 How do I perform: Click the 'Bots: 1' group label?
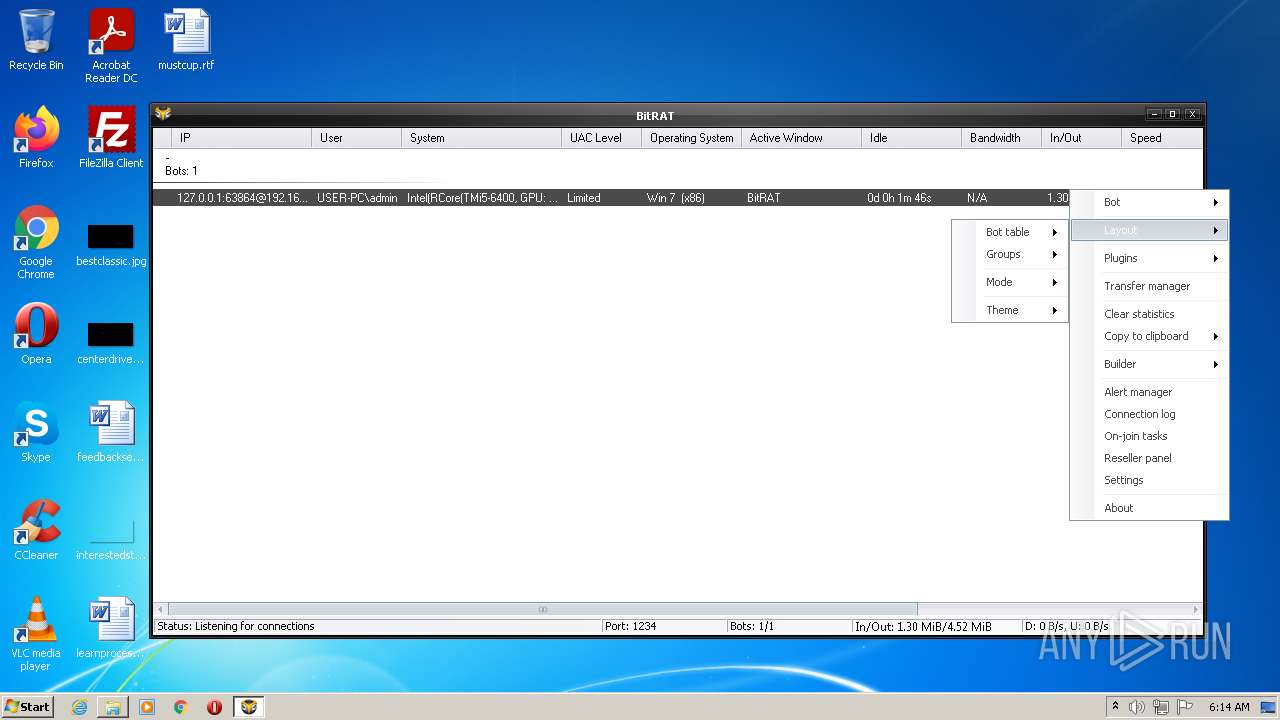(x=181, y=171)
